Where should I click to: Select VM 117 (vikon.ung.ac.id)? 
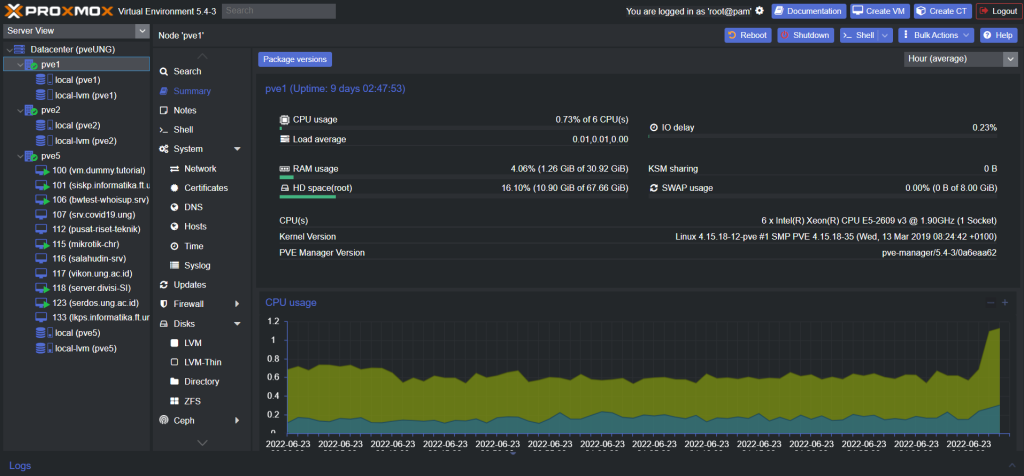(x=77, y=274)
